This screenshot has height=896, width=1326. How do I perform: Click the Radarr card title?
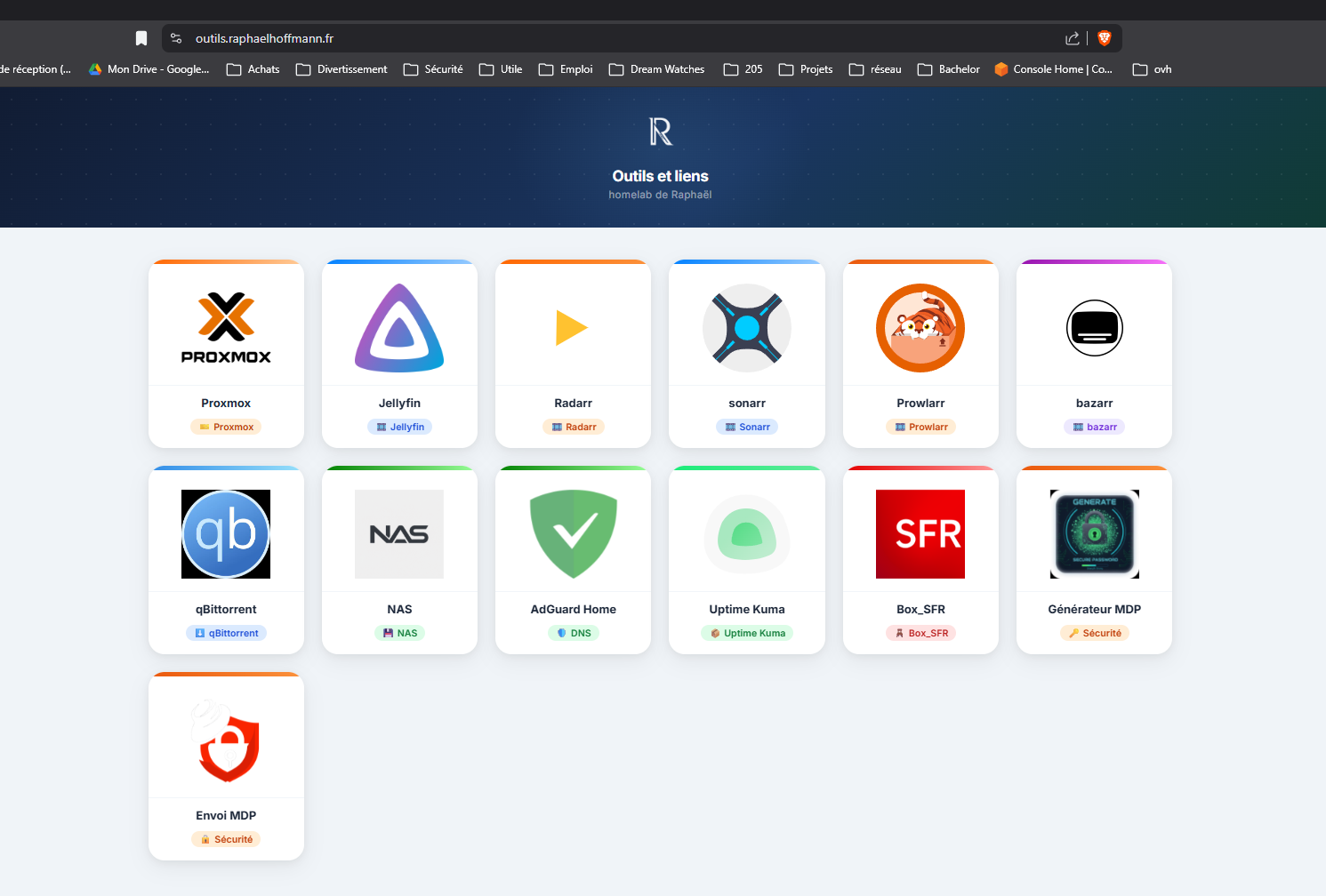574,403
